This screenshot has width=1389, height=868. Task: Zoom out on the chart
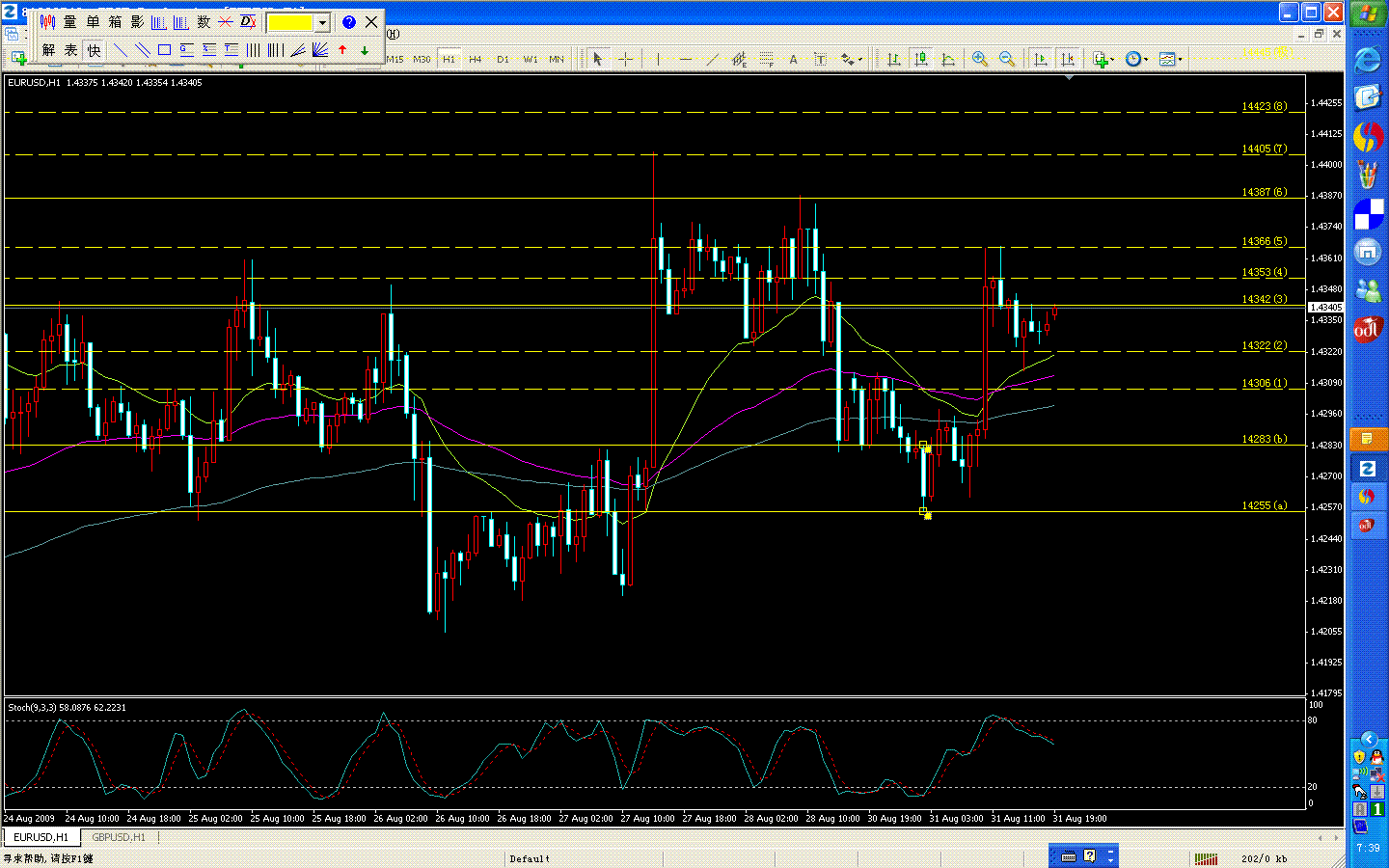1007,60
